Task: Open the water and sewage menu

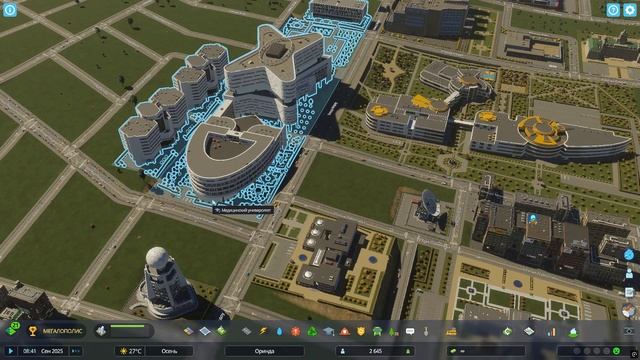Action: coord(279,331)
